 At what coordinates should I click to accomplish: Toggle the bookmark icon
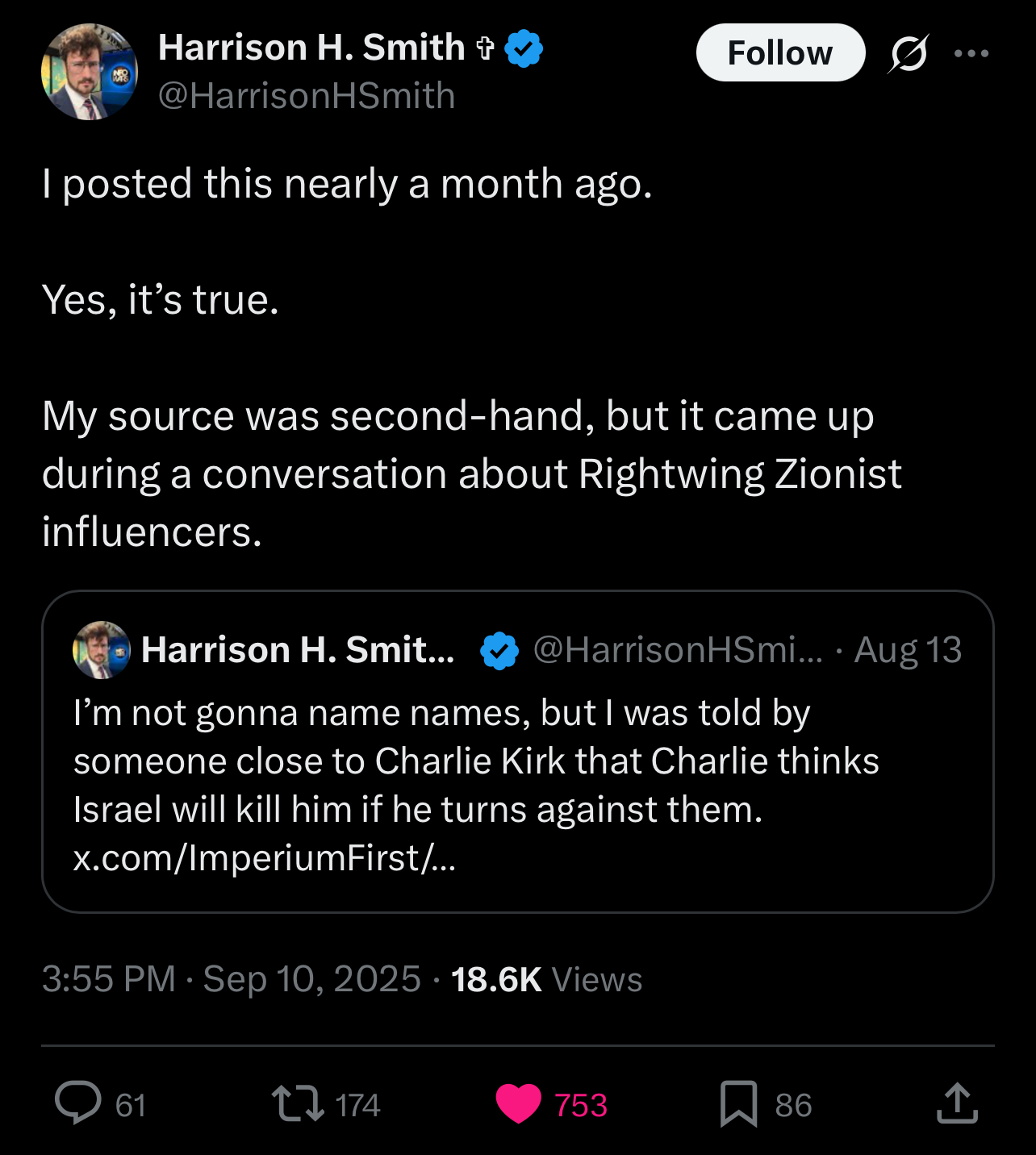pyautogui.click(x=738, y=1103)
